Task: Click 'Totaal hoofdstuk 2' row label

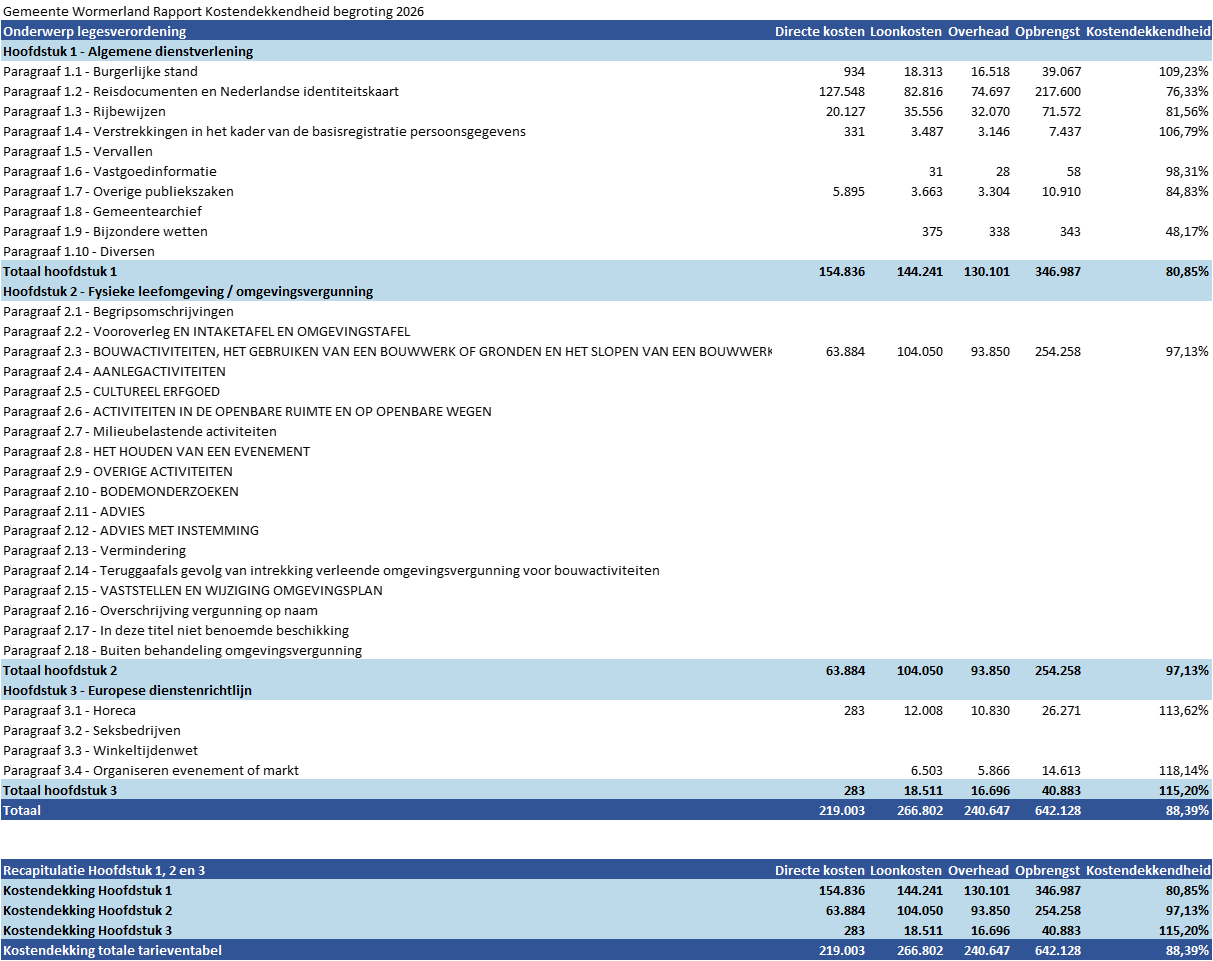Action: (60, 670)
